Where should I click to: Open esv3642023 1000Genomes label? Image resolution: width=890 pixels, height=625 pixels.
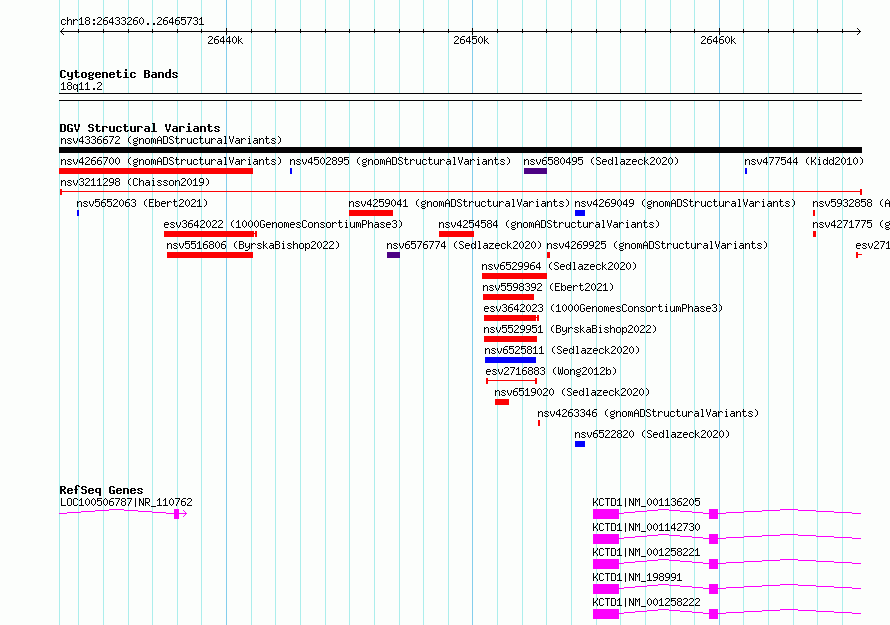pyautogui.click(x=603, y=308)
